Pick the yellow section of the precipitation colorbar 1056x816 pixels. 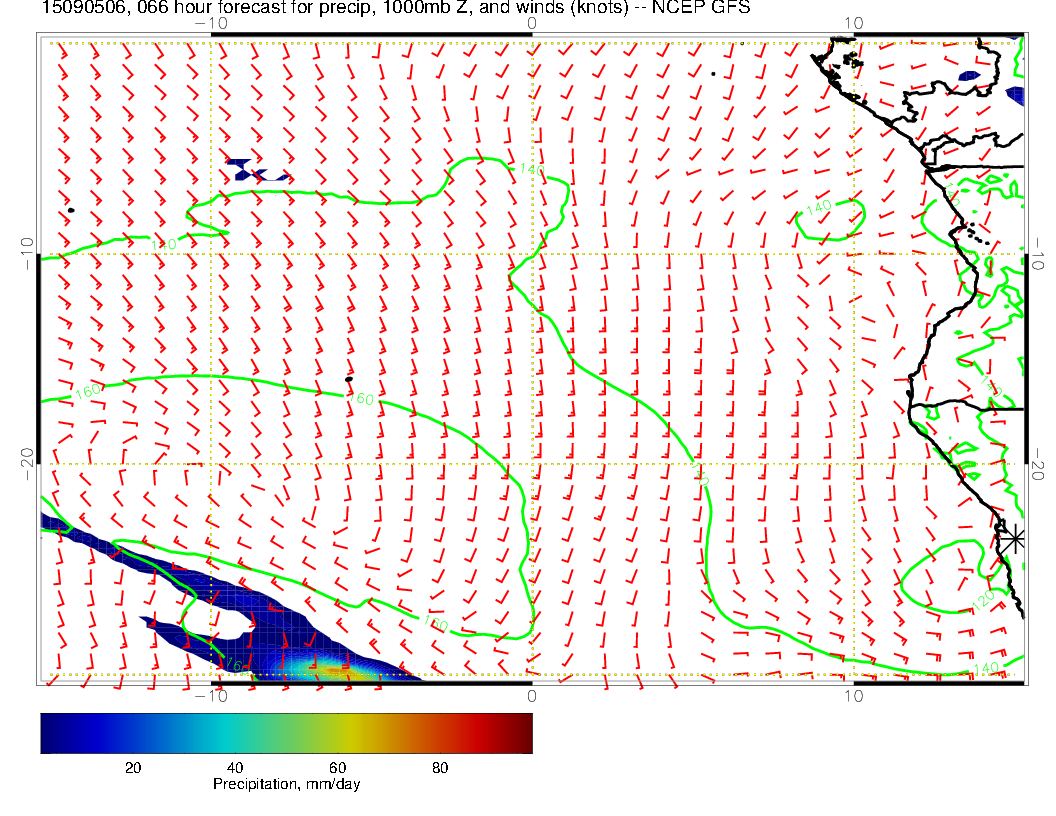pyautogui.click(x=350, y=733)
